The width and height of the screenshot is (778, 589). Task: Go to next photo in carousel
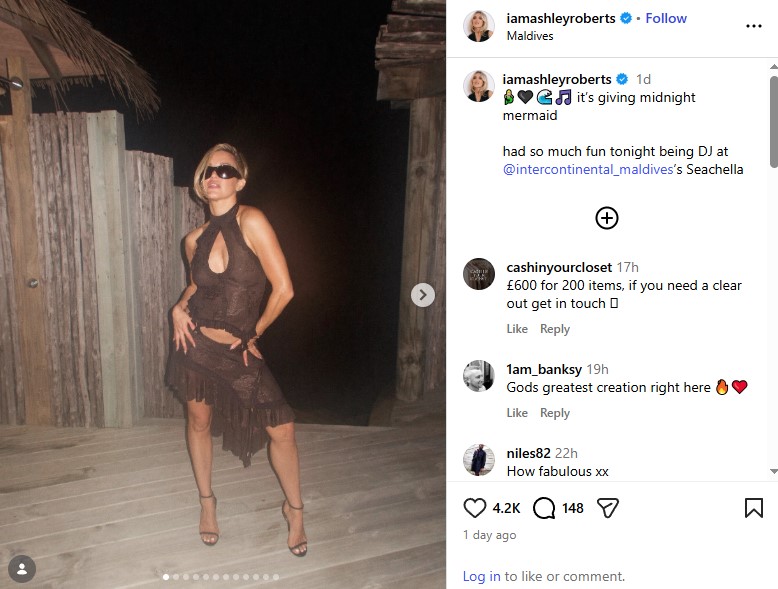point(423,295)
